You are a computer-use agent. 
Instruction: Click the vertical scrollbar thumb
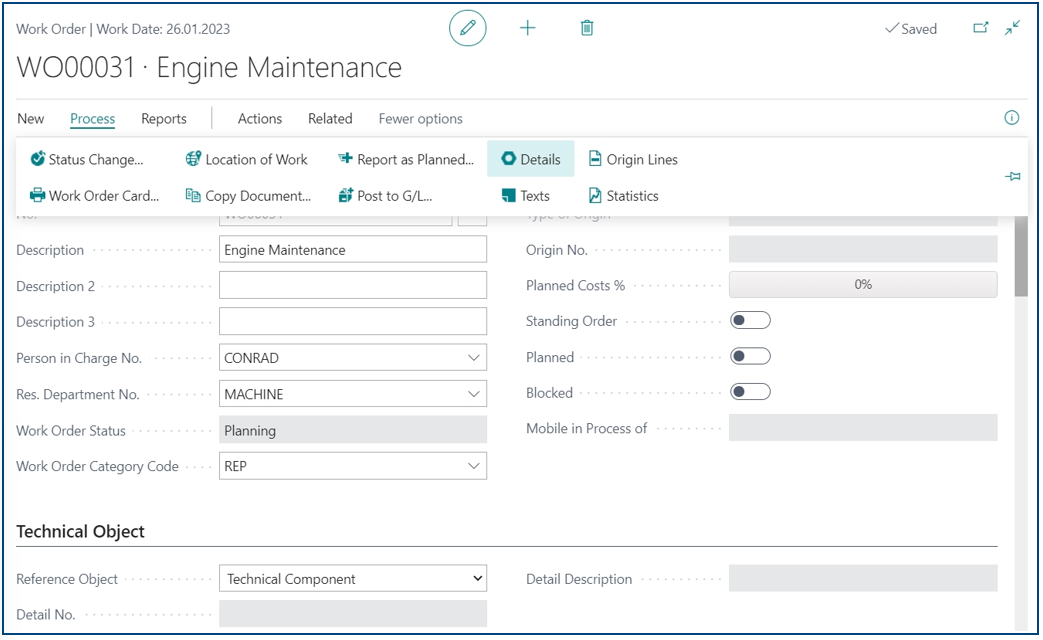click(1021, 256)
